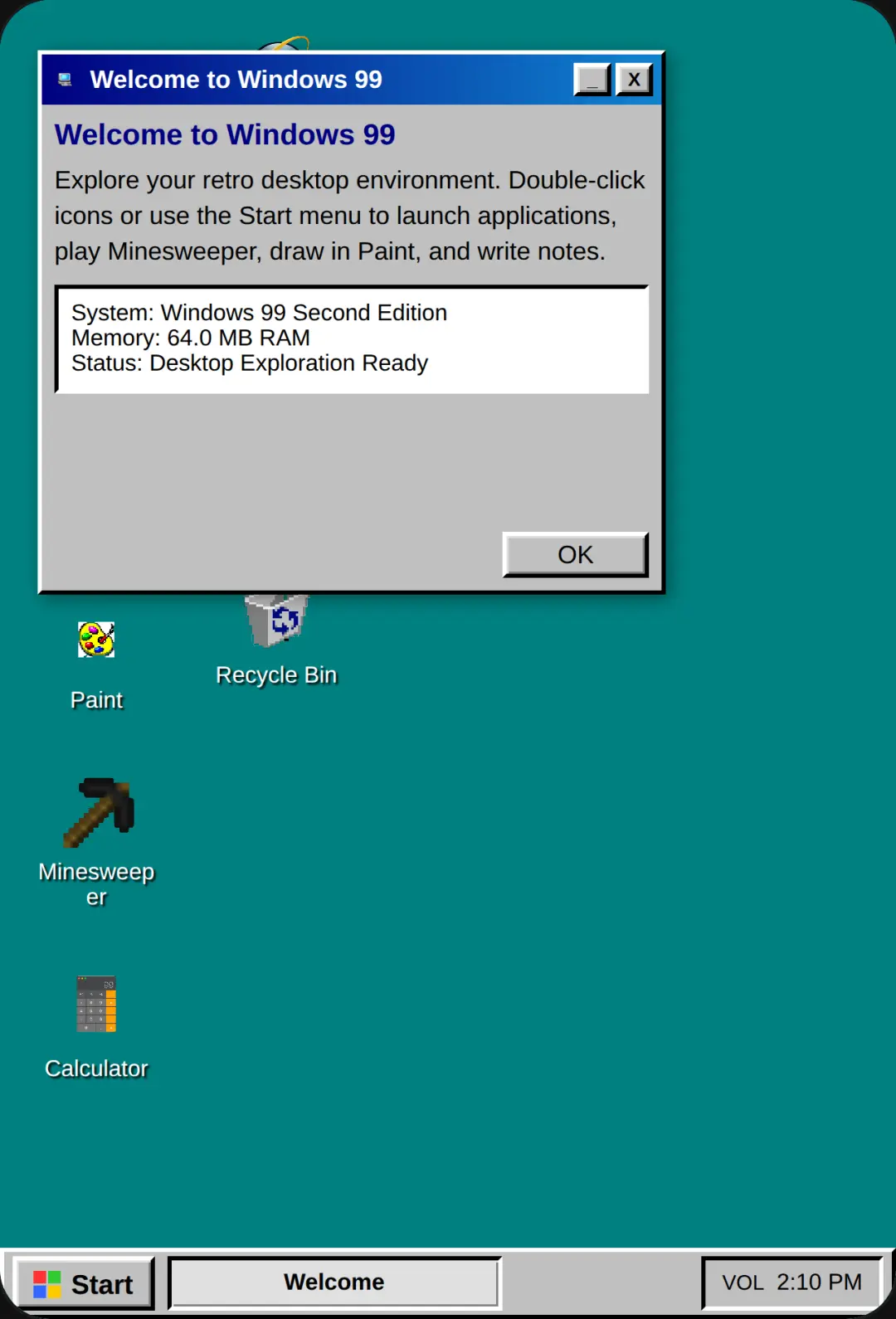
Task: Close the Welcome to Windows 99 window
Action: click(634, 80)
